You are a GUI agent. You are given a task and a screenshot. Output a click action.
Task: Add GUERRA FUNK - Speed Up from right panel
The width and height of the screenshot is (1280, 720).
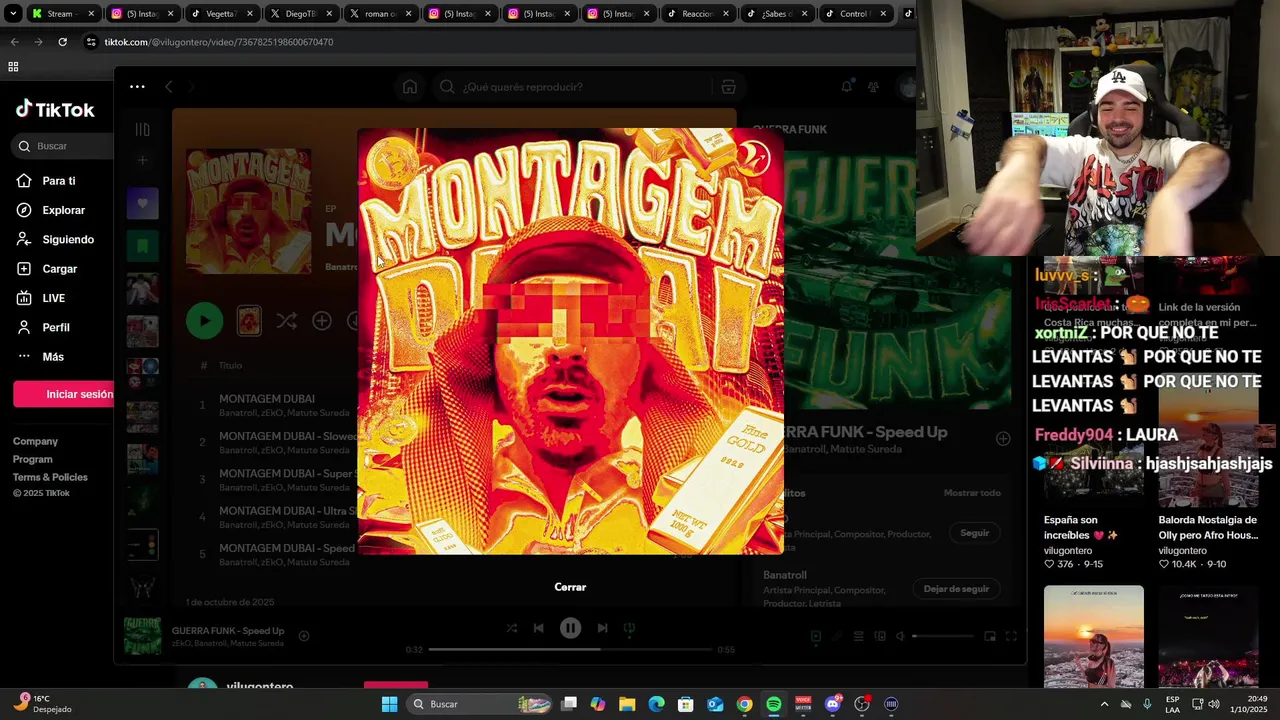(x=1003, y=438)
